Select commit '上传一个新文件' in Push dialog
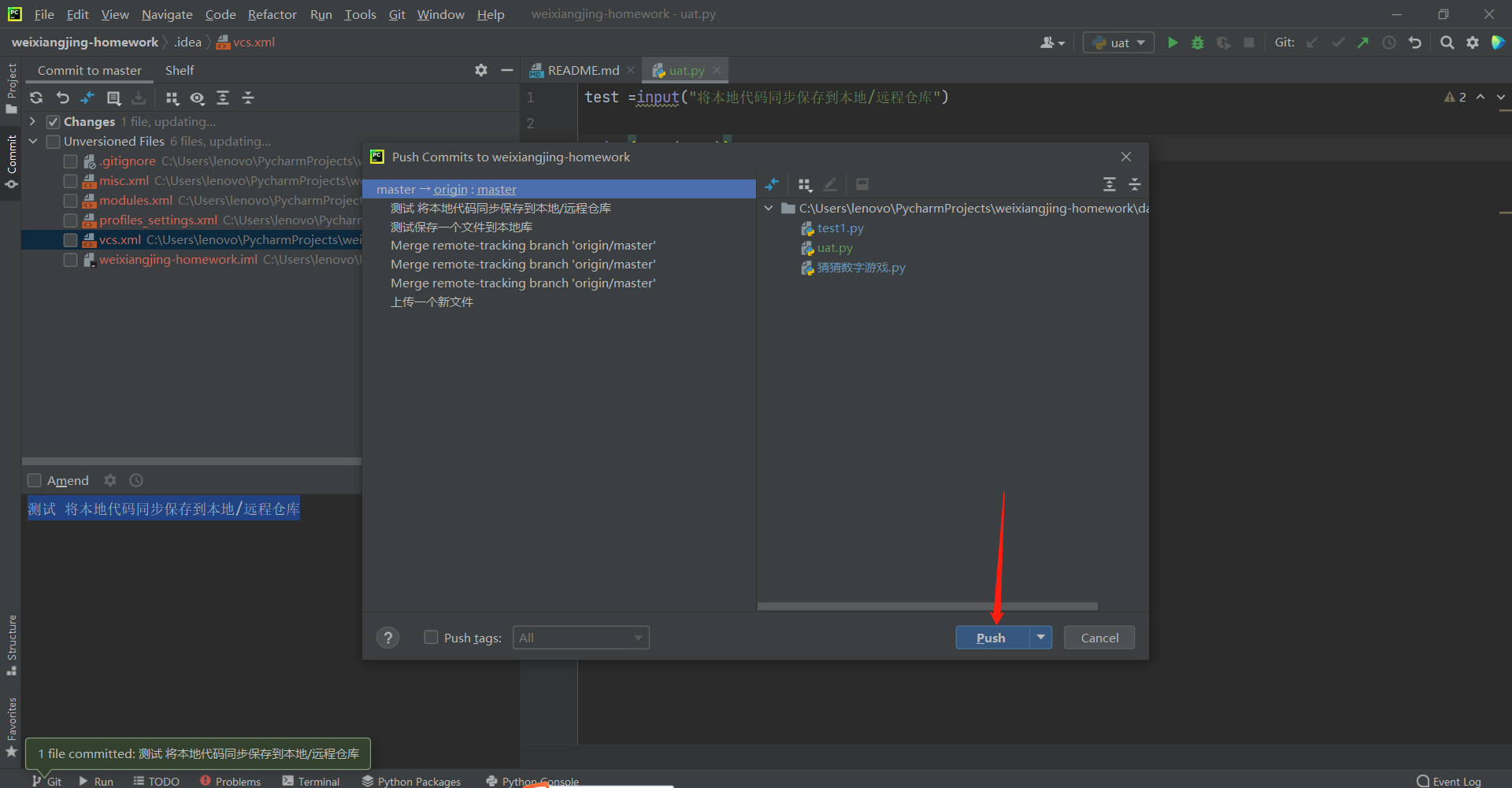This screenshot has width=1512, height=788. (x=432, y=302)
